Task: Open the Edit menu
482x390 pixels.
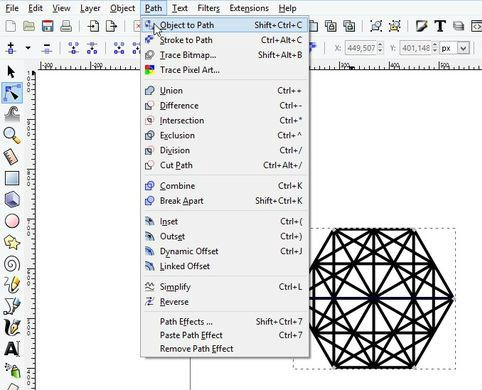Action: coord(35,8)
